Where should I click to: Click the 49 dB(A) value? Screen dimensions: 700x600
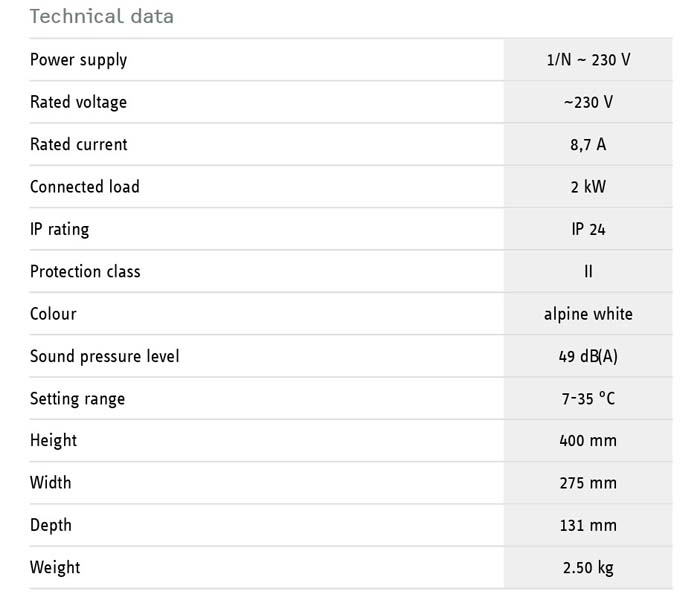(588, 356)
